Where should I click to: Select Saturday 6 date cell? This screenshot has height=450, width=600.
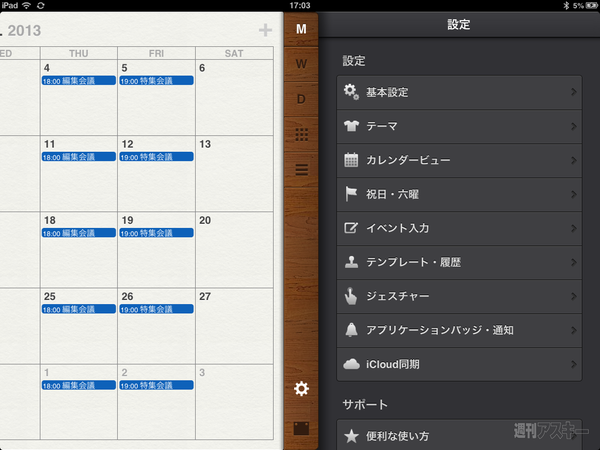[x=234, y=98]
